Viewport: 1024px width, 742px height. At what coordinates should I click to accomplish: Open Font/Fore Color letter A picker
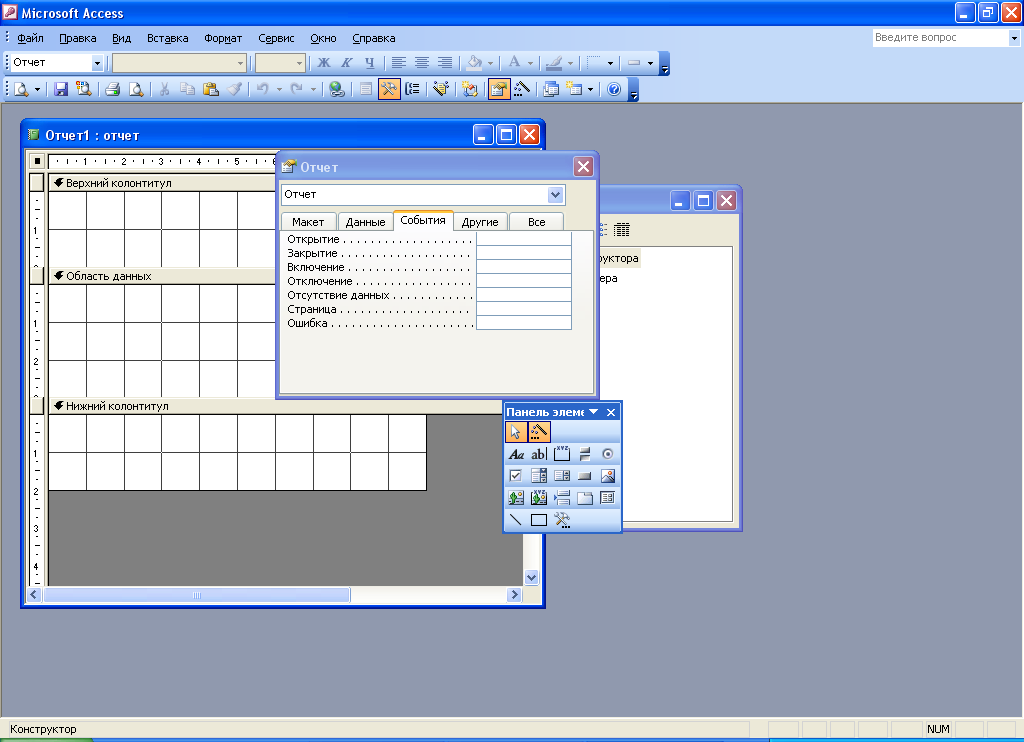coord(515,63)
